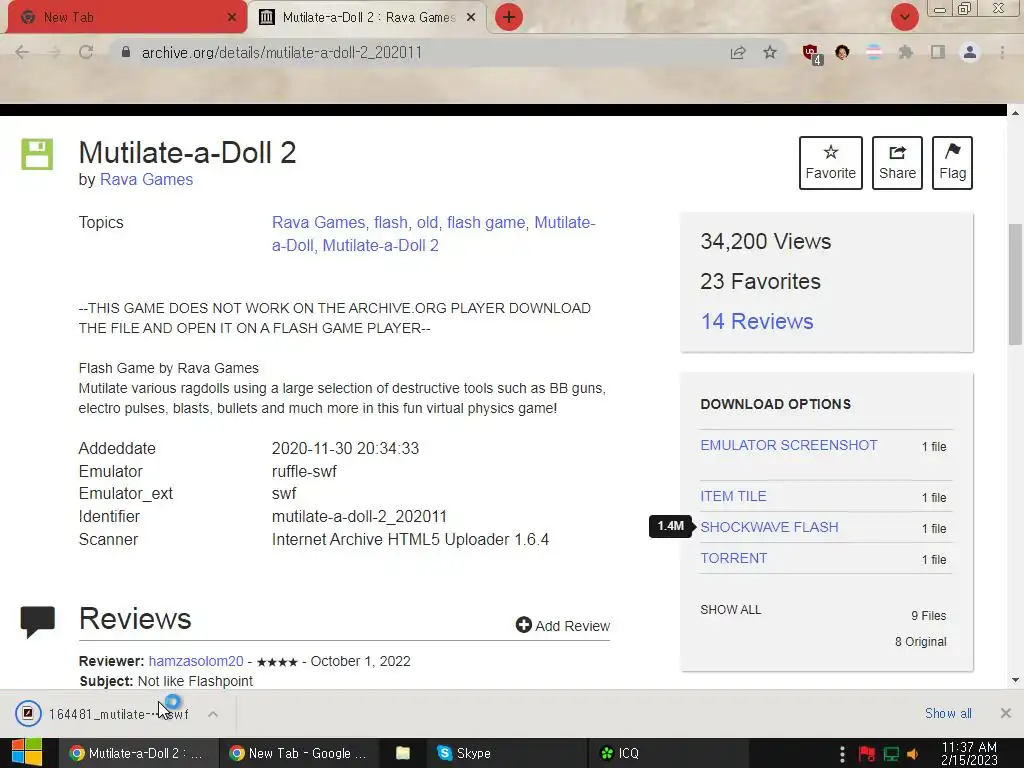Image resolution: width=1024 pixels, height=768 pixels.
Task: Download the EMULATOR SCREENSHOT file
Action: coord(789,445)
